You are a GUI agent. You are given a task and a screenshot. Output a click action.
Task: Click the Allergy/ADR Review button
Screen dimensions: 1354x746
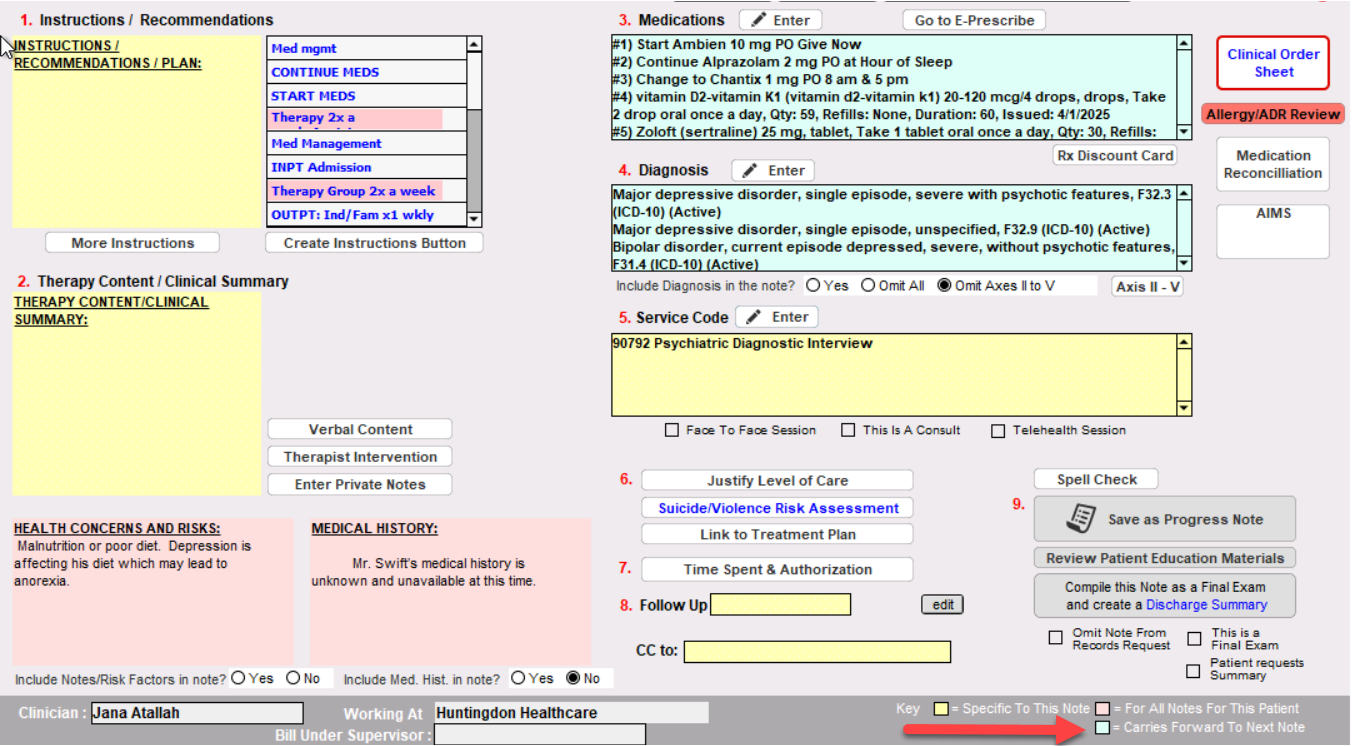click(1272, 114)
